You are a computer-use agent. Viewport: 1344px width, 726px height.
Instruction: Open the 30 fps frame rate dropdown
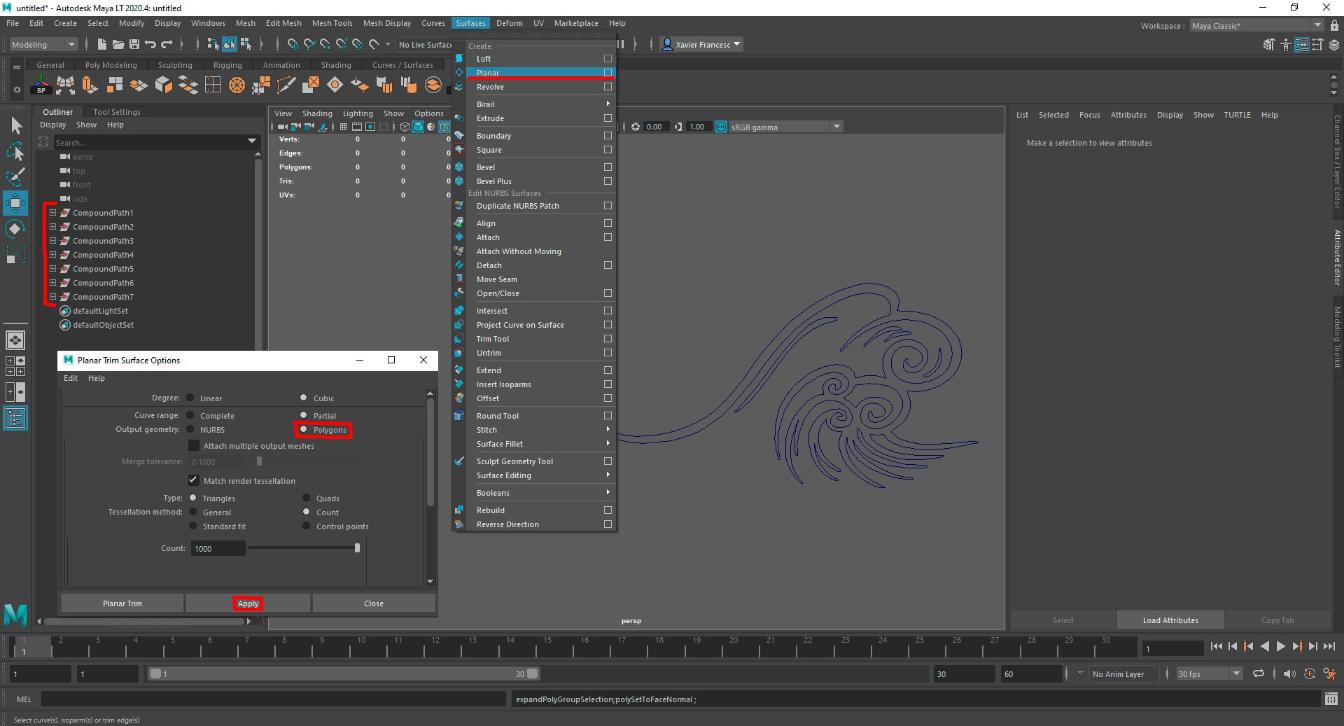click(x=1209, y=674)
